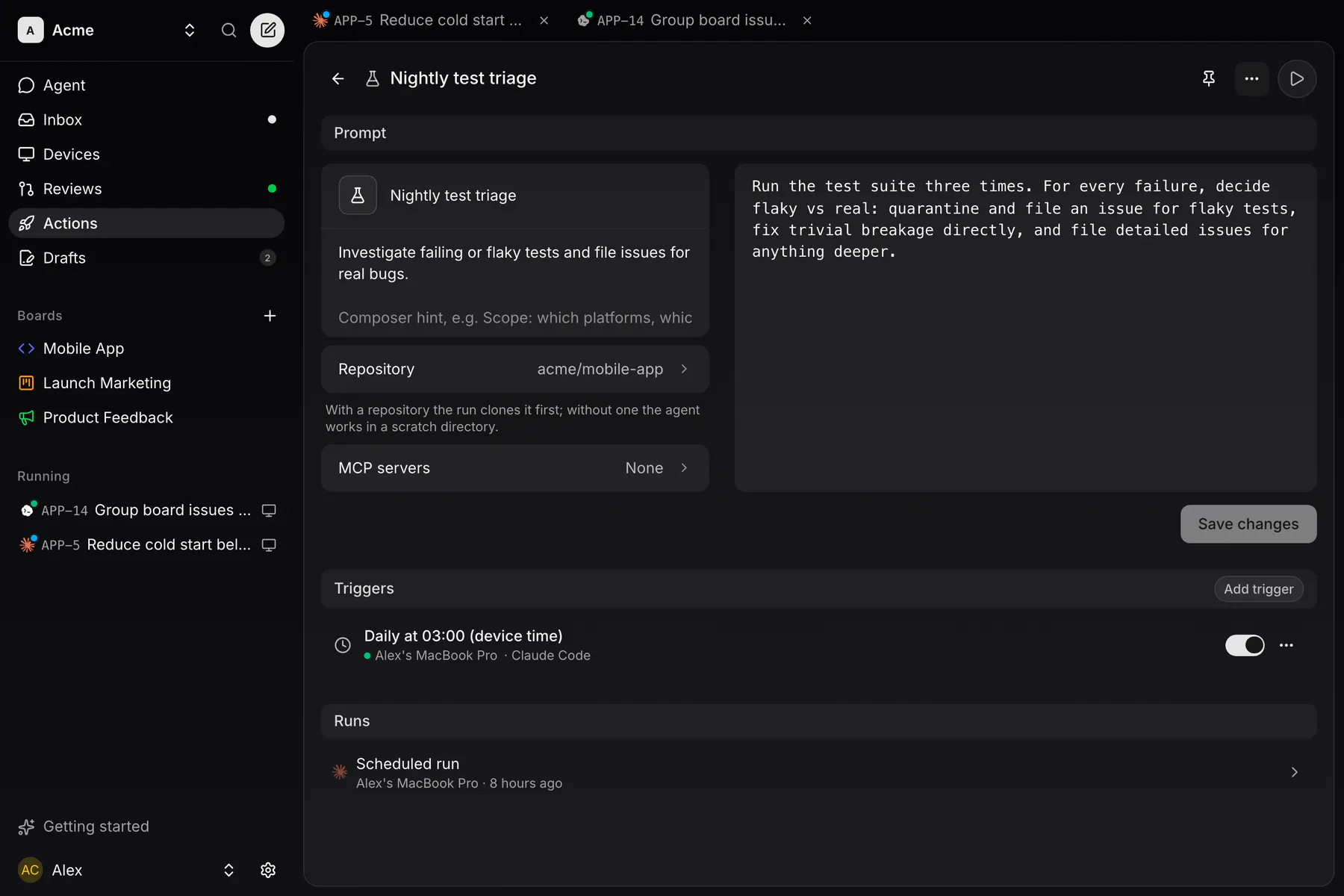Select Actions in the sidebar
The width and height of the screenshot is (1344, 896).
click(146, 223)
